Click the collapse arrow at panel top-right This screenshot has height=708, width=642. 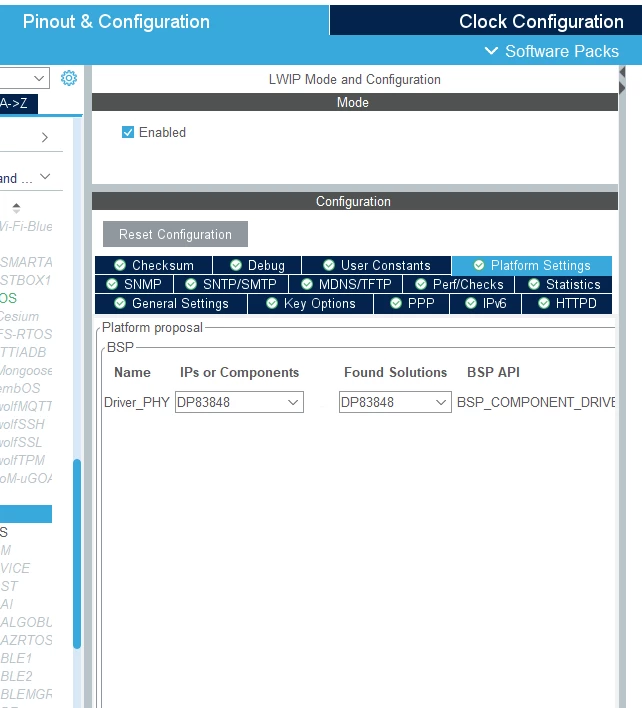coord(622,72)
